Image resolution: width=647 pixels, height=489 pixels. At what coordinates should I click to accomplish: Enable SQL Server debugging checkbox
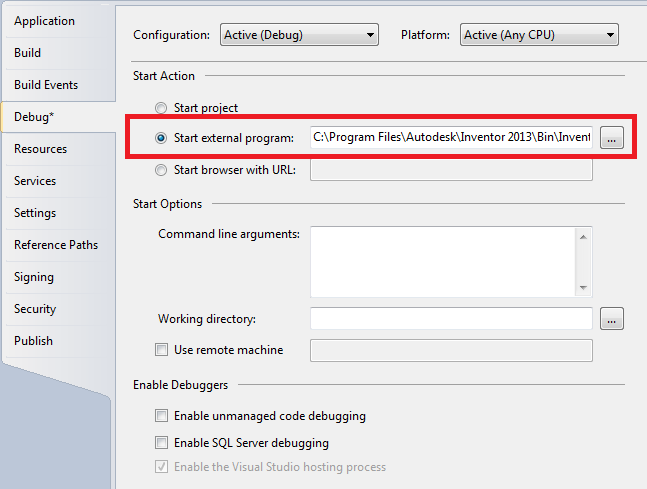tap(161, 442)
